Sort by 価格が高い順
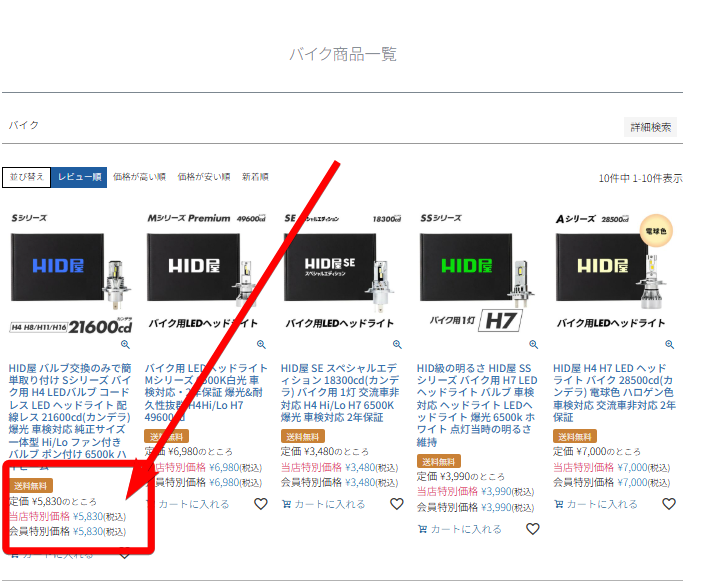The image size is (710, 582). pyautogui.click(x=138, y=177)
